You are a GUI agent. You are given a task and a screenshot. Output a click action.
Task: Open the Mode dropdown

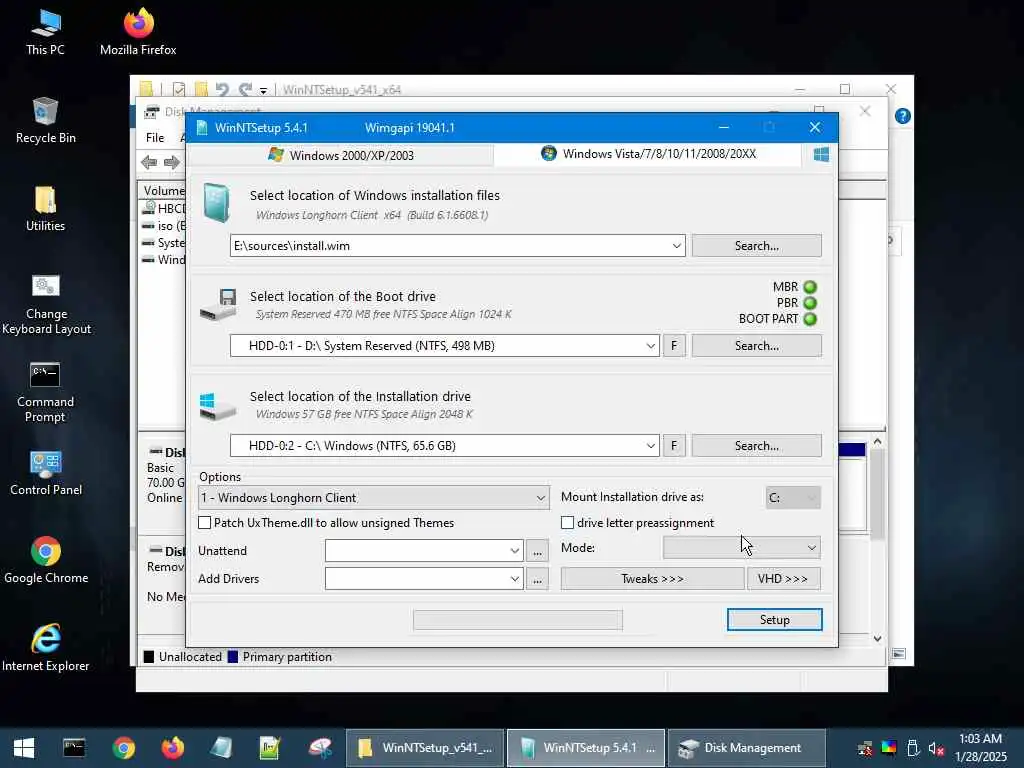[x=741, y=547]
